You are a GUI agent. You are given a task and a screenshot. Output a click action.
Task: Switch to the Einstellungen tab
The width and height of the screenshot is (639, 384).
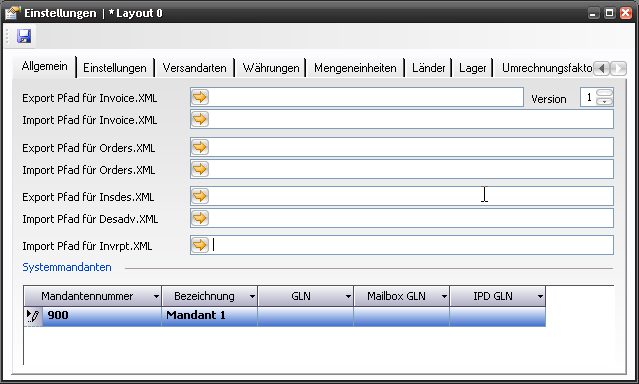115,68
